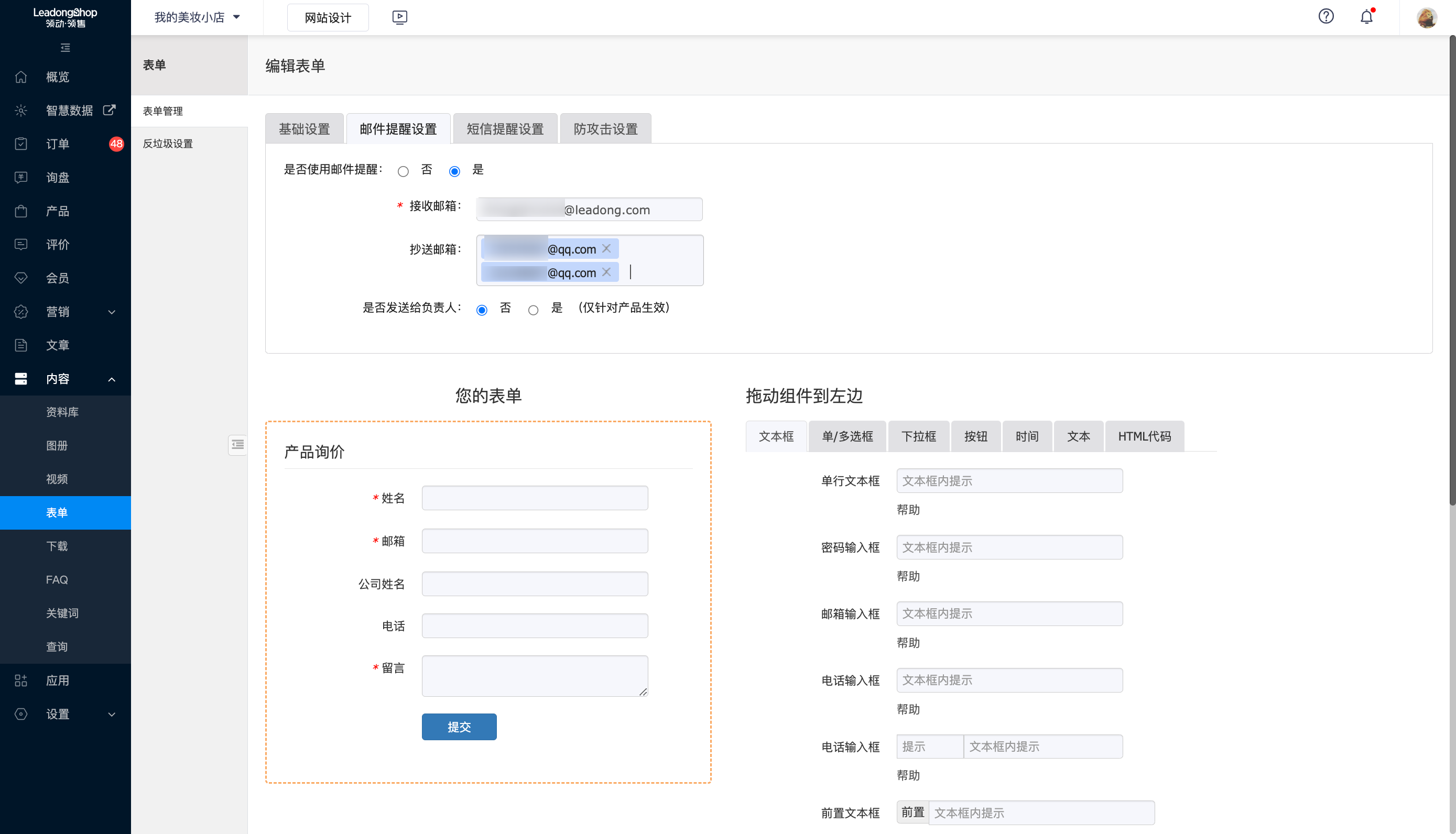Open 网站设计 from the top bar
The image size is (1456, 834).
point(327,17)
